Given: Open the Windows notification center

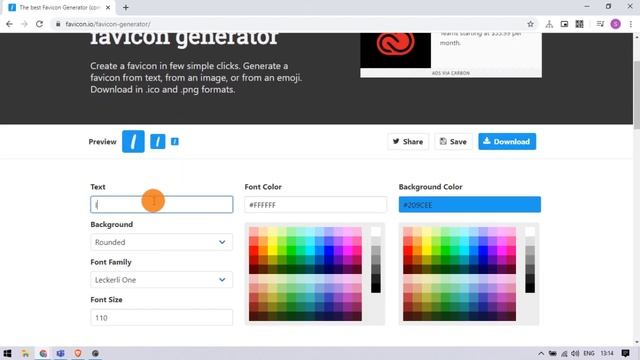Looking at the screenshot, I should 625,353.
